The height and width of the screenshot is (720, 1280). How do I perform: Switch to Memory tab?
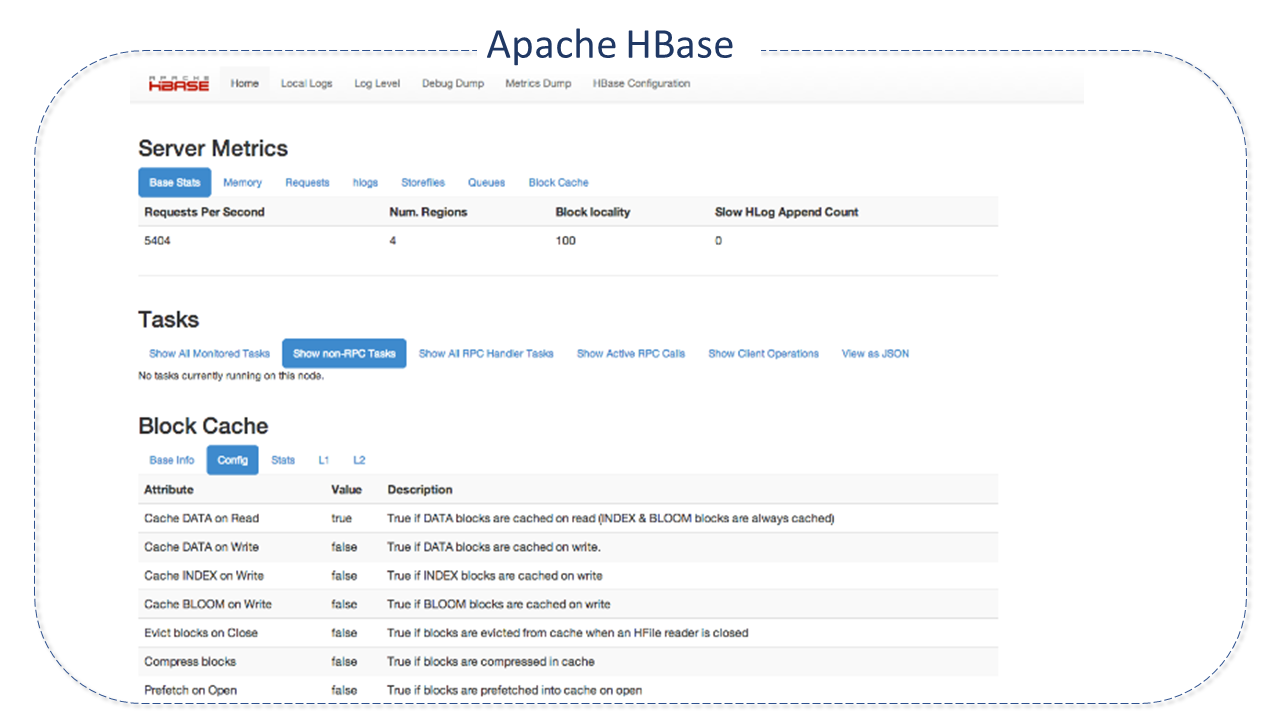[243, 183]
